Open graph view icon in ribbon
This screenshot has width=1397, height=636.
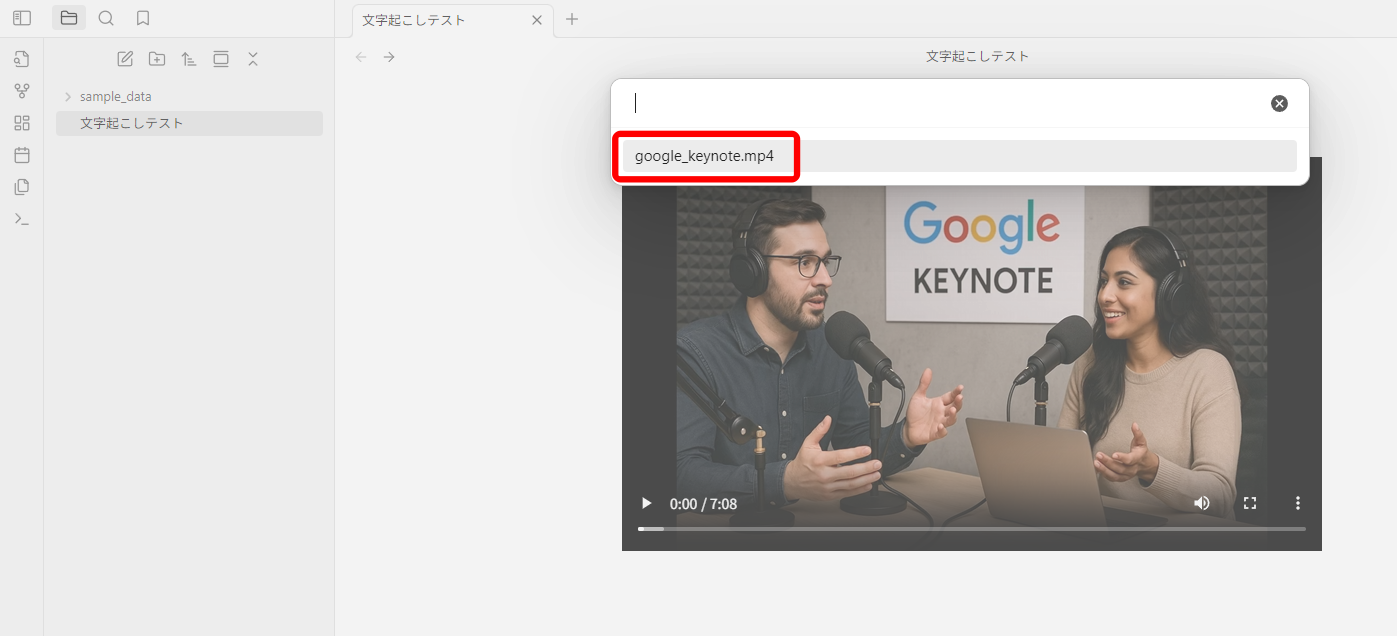(22, 91)
